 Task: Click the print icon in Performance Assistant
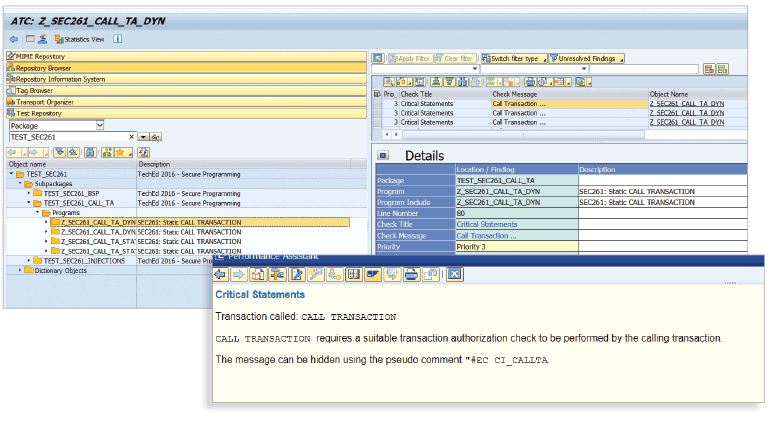click(x=410, y=274)
